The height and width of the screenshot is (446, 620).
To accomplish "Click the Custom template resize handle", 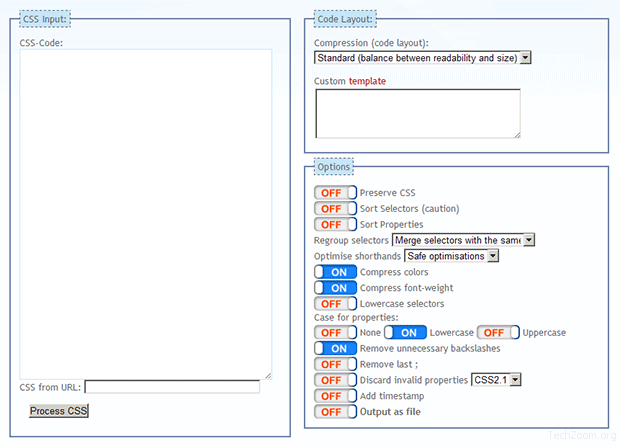I will point(517,135).
